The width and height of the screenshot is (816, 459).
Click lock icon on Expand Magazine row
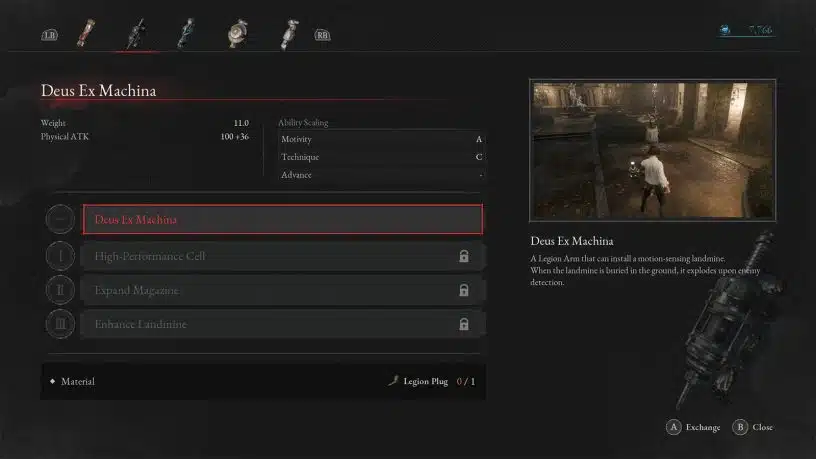pyautogui.click(x=464, y=290)
